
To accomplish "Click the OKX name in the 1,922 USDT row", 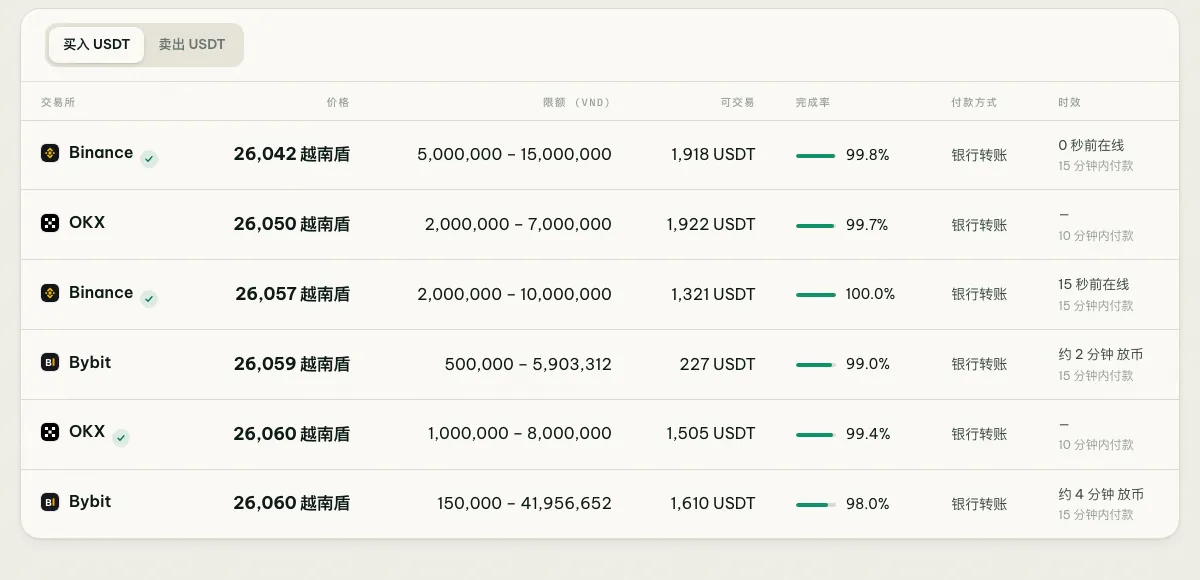I will (x=87, y=223).
